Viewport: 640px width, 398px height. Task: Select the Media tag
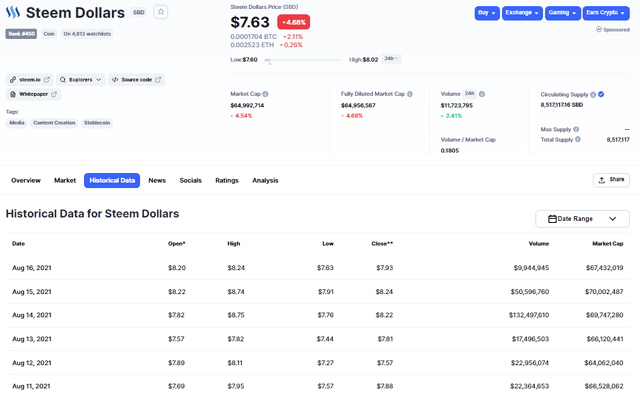point(17,123)
